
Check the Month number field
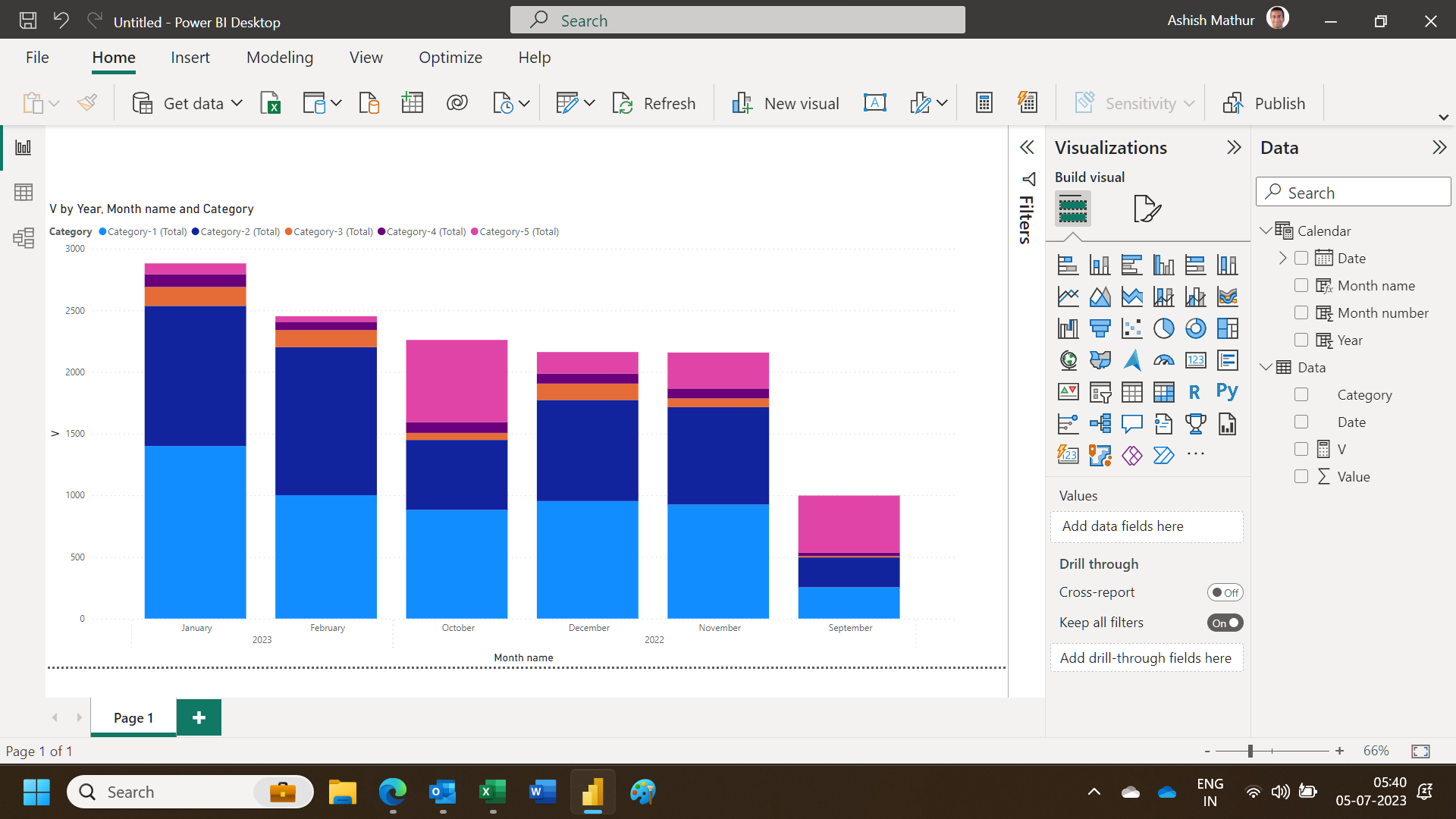point(1301,312)
